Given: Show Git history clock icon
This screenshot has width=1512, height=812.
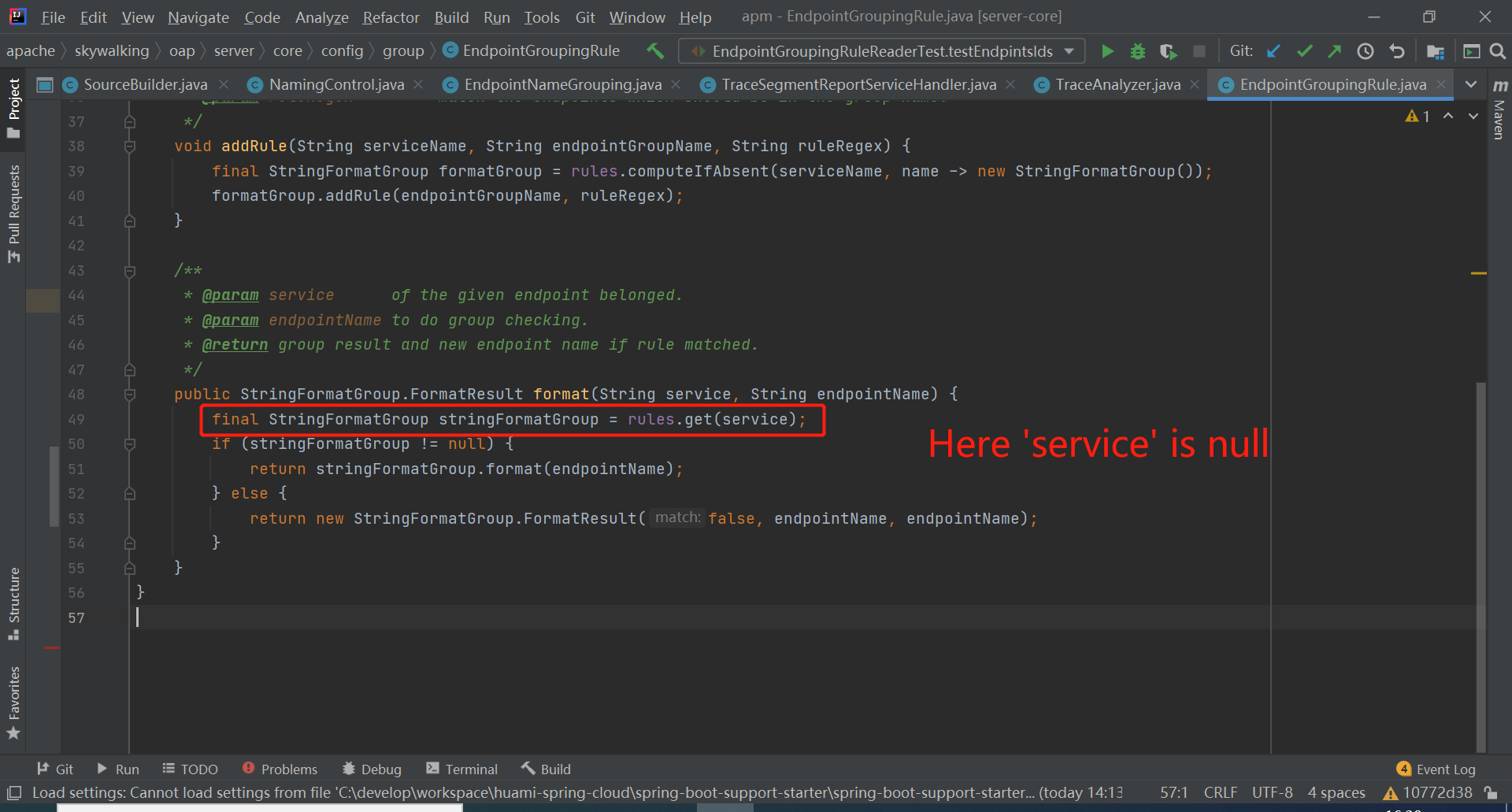Looking at the screenshot, I should (1366, 51).
